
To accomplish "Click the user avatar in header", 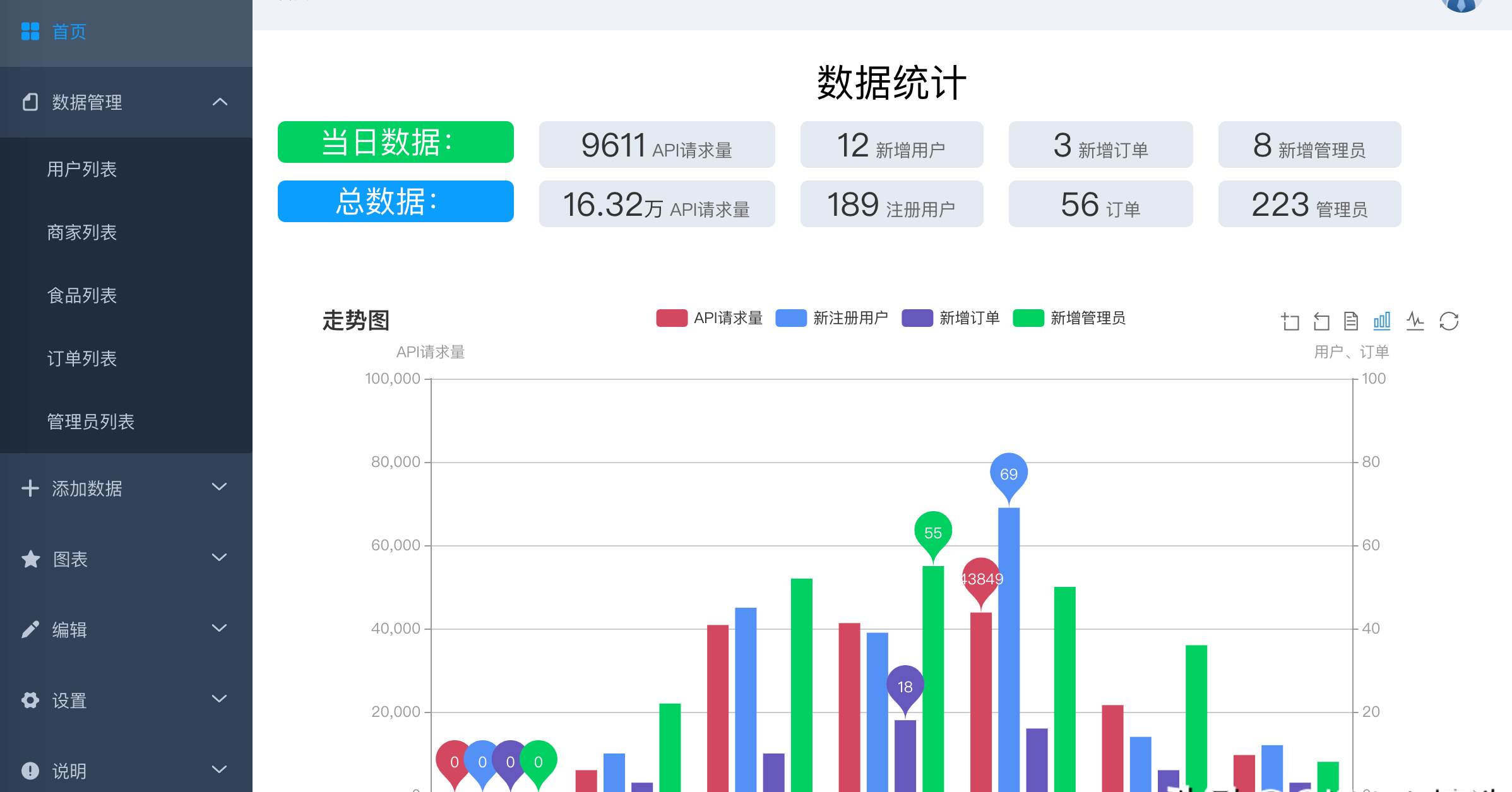I will [x=1461, y=5].
